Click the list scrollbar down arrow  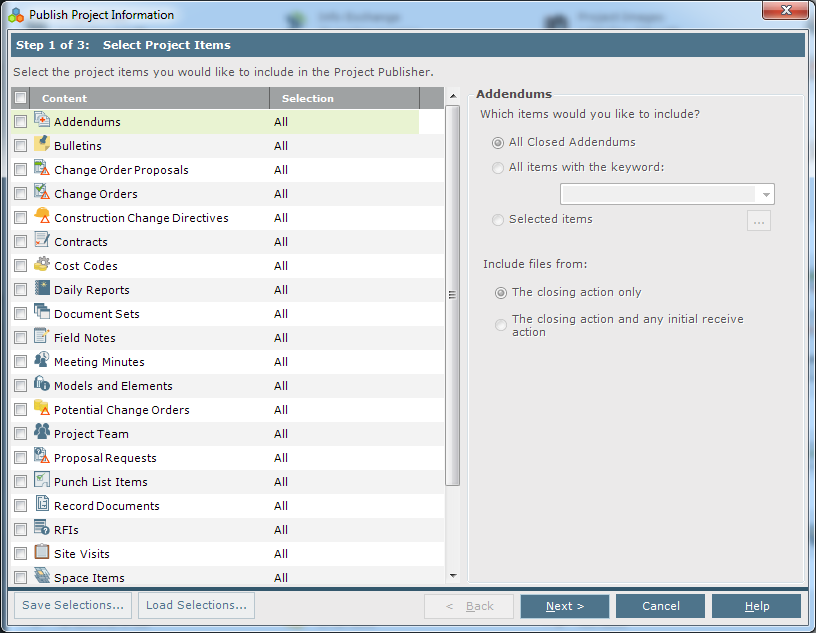pos(453,576)
